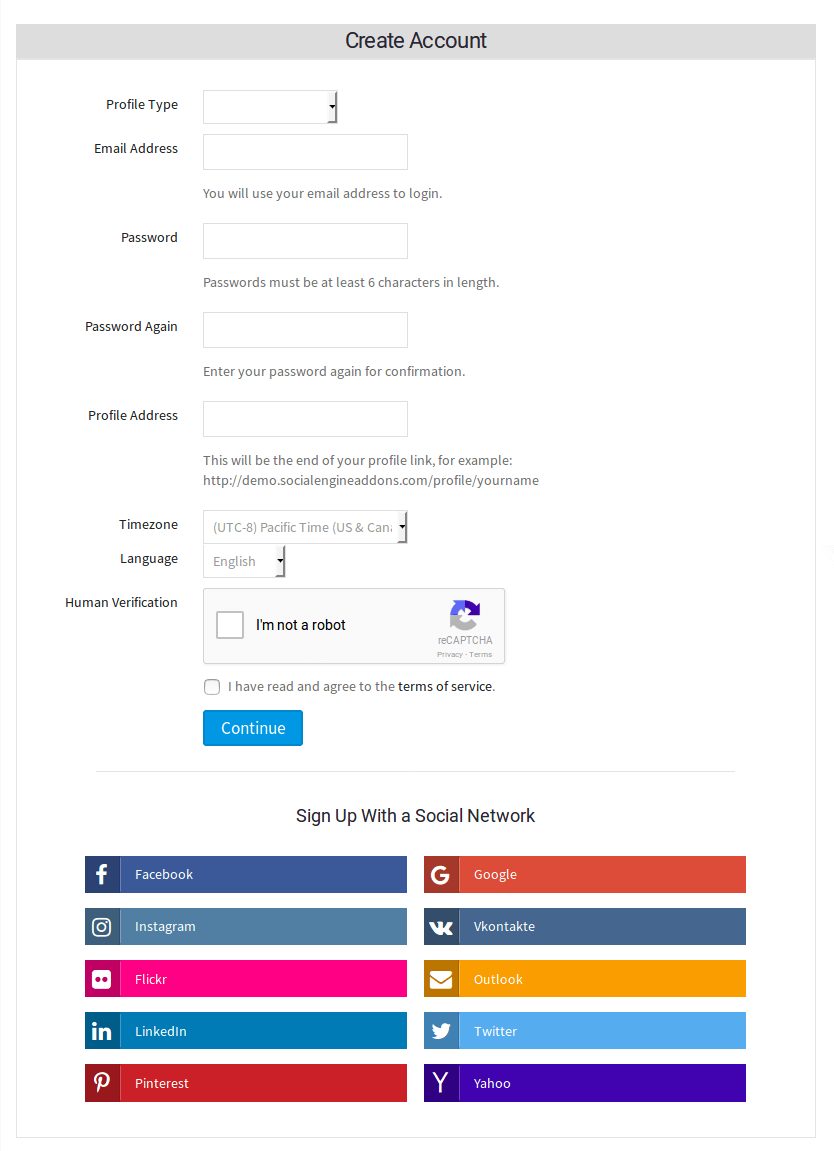The image size is (834, 1151).
Task: Click the LinkedIn logo icon
Action: 102,1031
